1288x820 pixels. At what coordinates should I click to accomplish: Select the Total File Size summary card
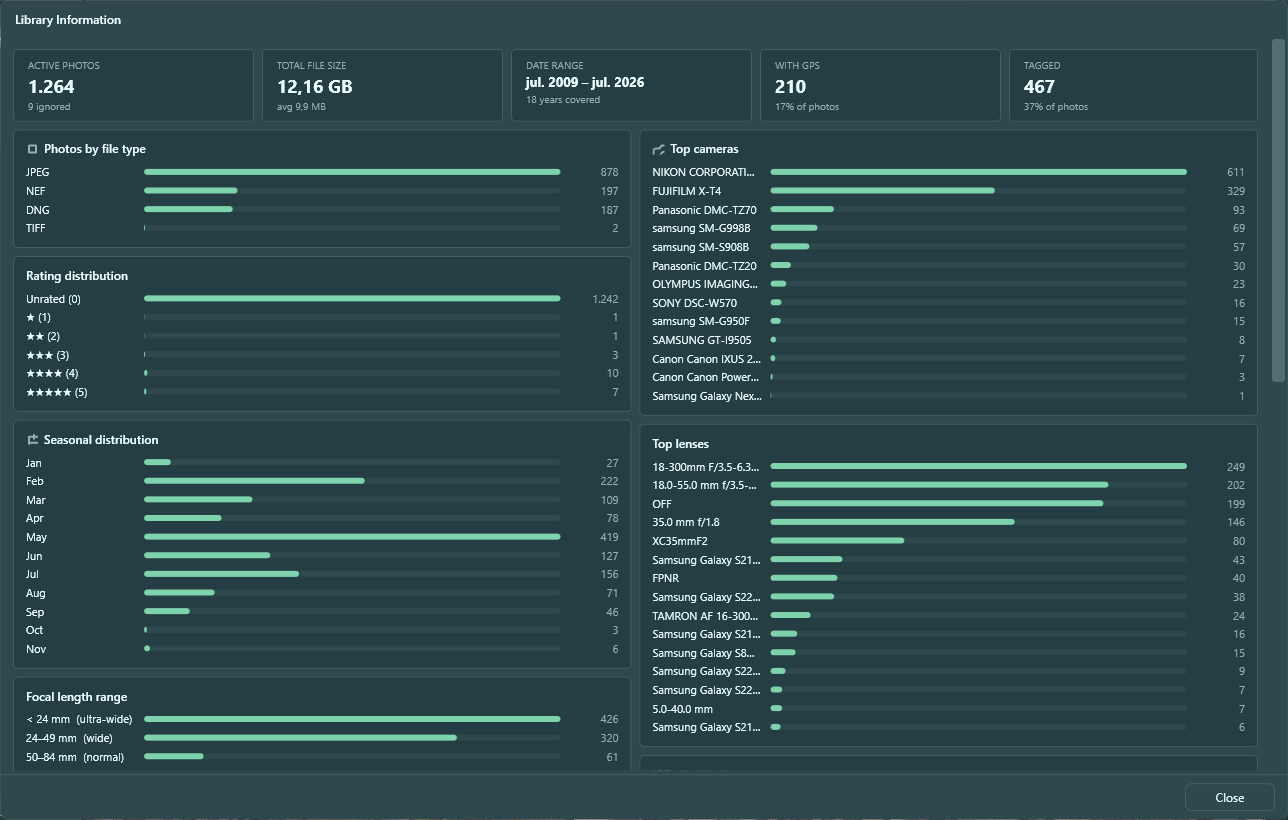coord(382,86)
